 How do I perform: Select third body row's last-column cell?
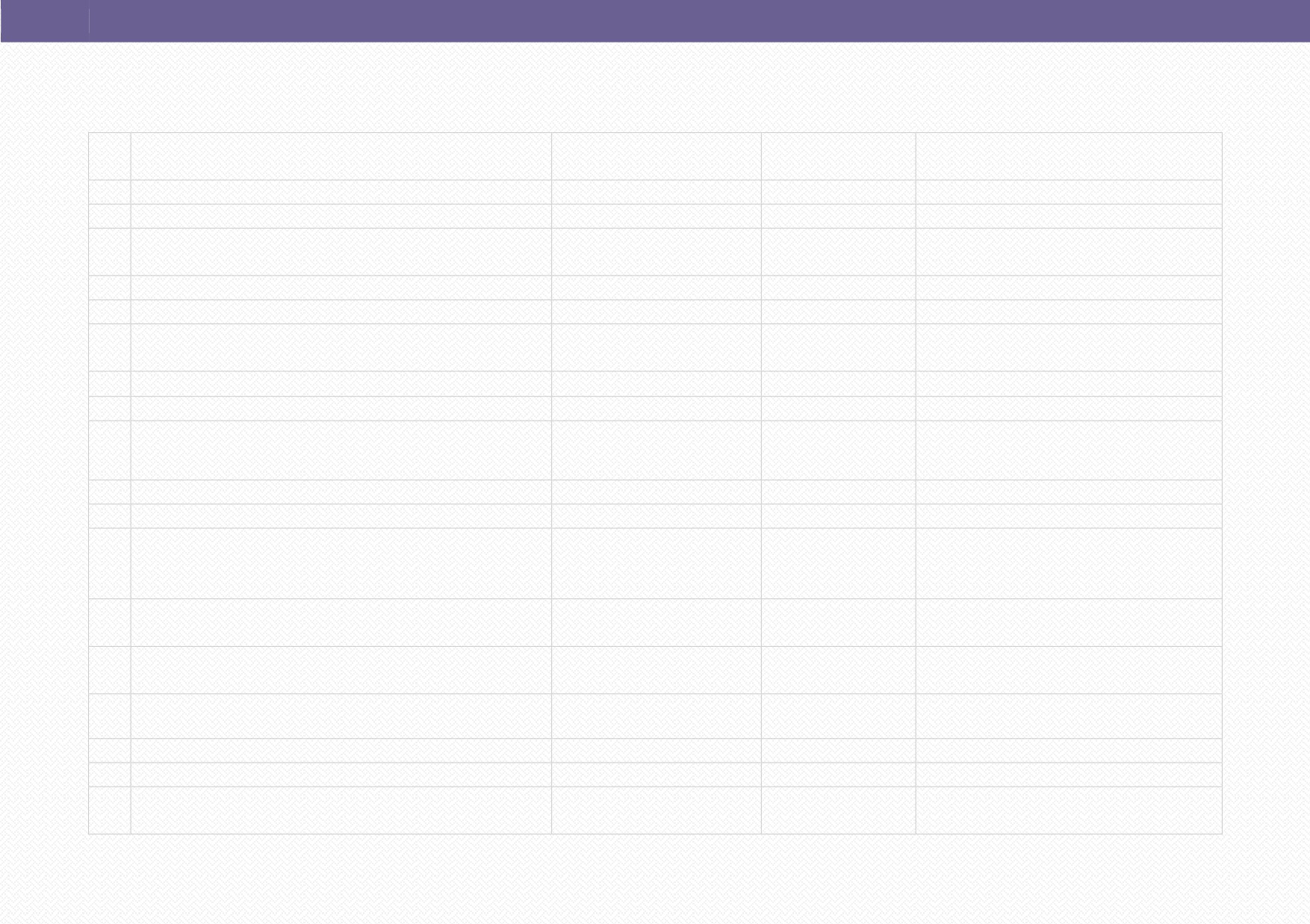[x=1069, y=252]
